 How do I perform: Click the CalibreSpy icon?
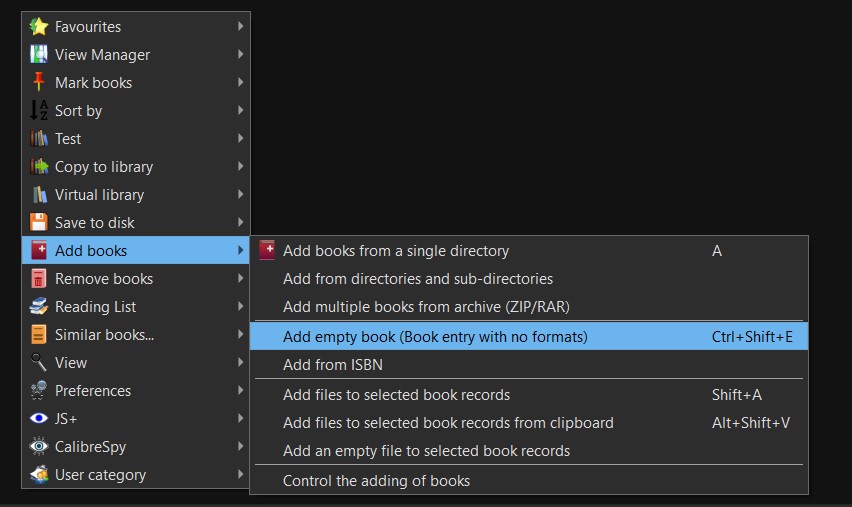[39, 447]
